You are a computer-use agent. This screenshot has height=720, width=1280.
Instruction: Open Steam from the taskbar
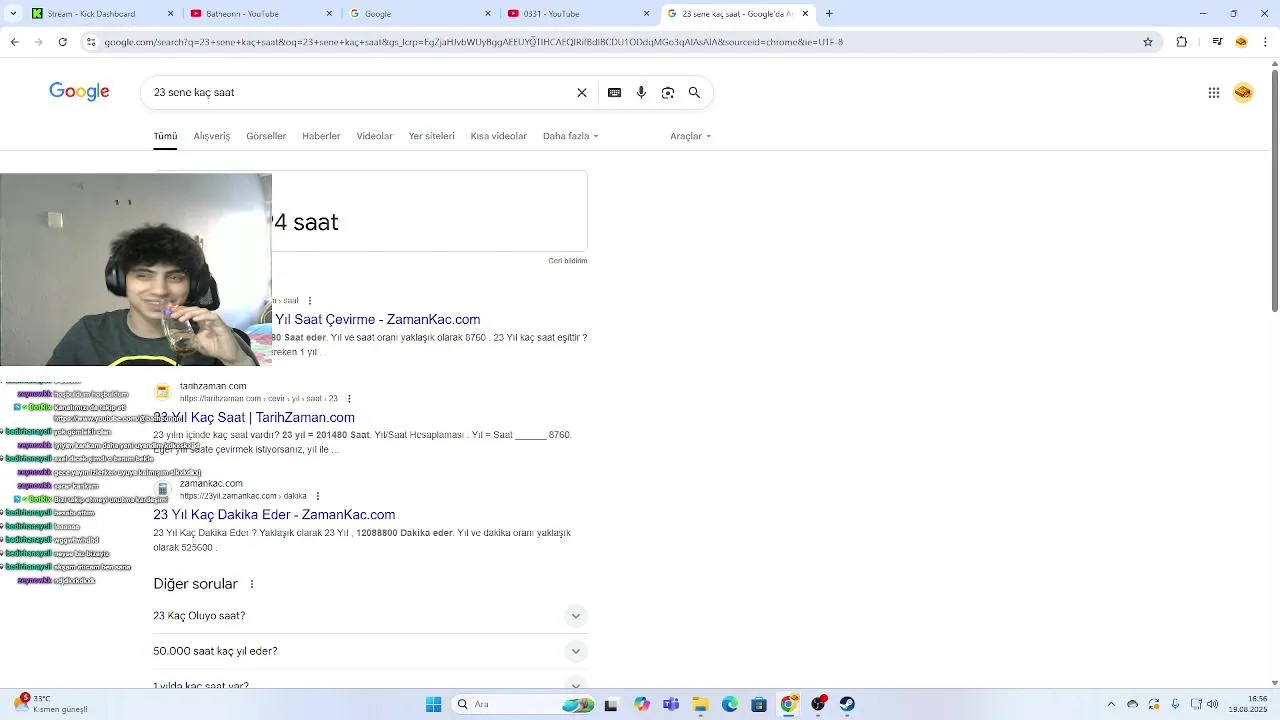point(847,704)
